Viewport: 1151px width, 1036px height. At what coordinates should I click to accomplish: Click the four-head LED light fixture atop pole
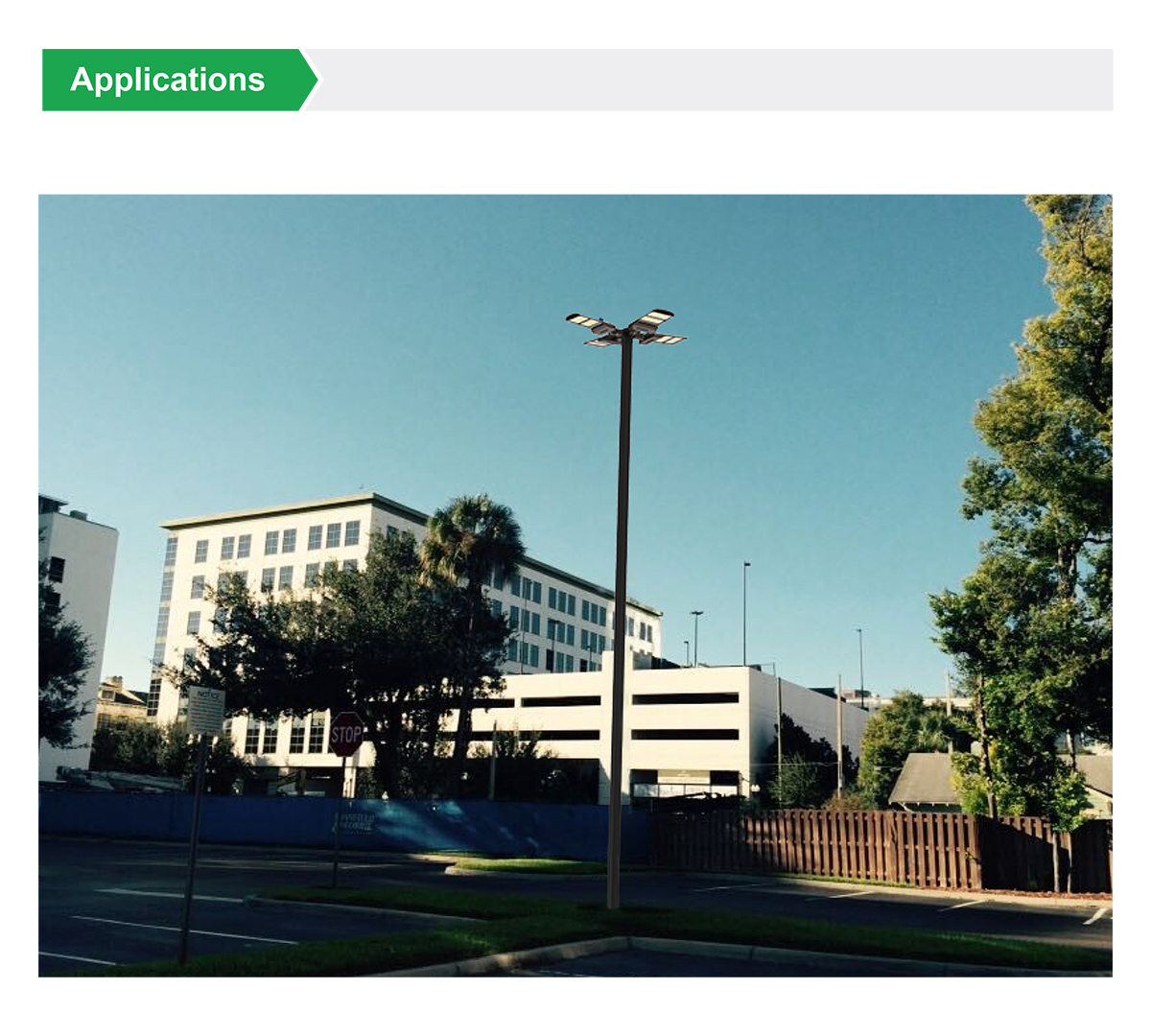pos(626,328)
